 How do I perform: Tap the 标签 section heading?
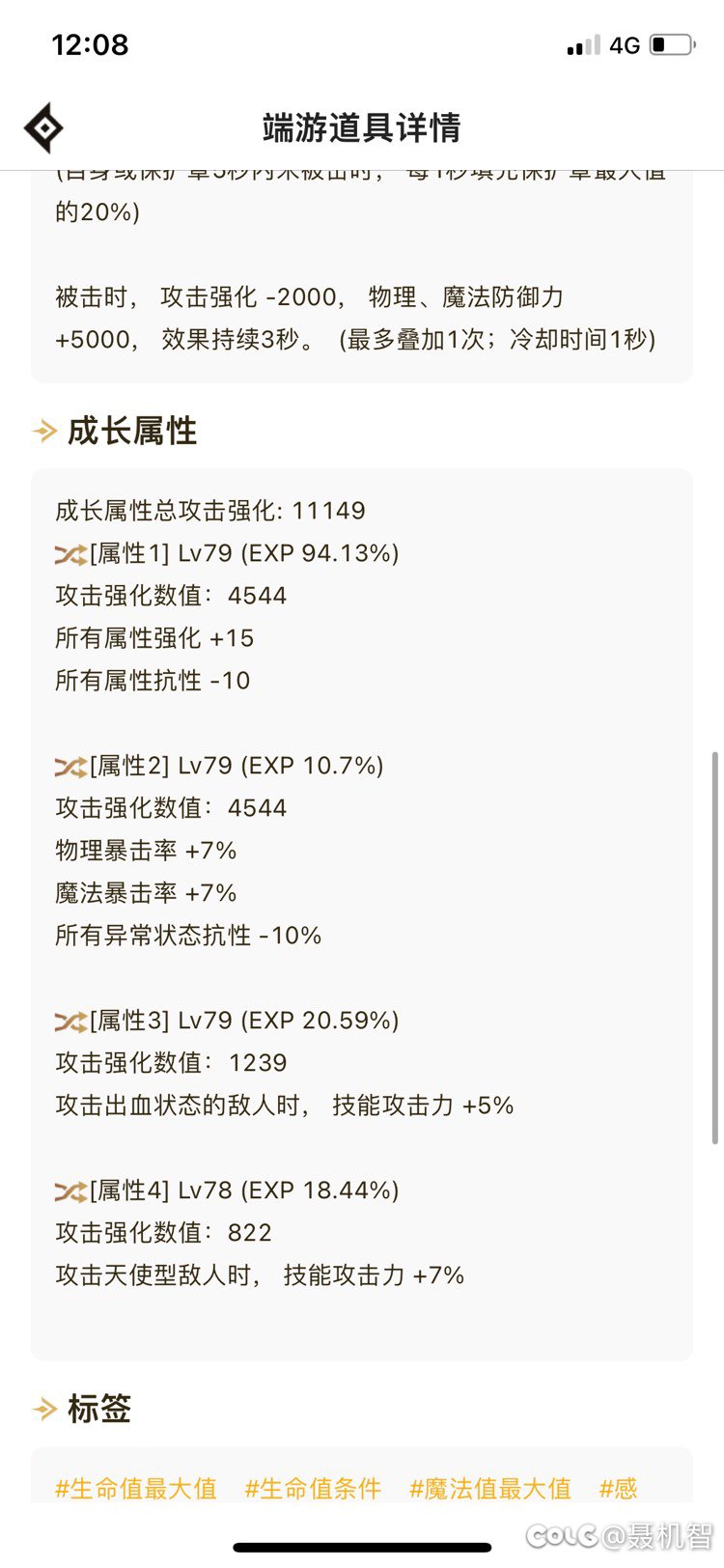tap(99, 1410)
